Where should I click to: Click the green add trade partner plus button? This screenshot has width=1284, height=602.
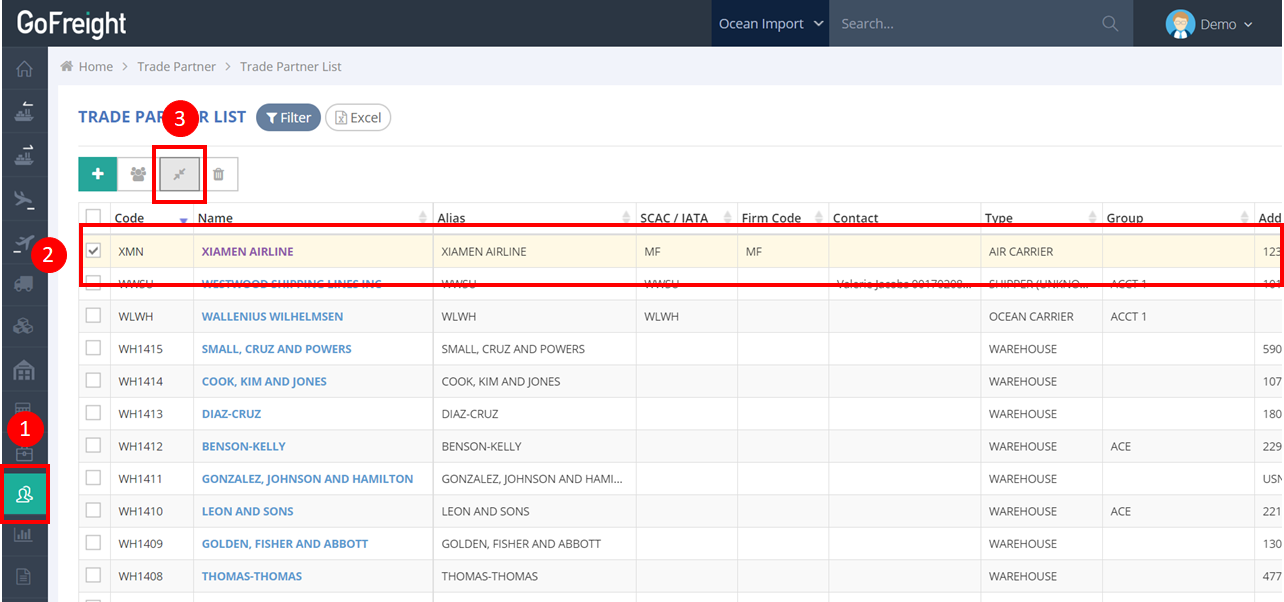pyautogui.click(x=98, y=174)
